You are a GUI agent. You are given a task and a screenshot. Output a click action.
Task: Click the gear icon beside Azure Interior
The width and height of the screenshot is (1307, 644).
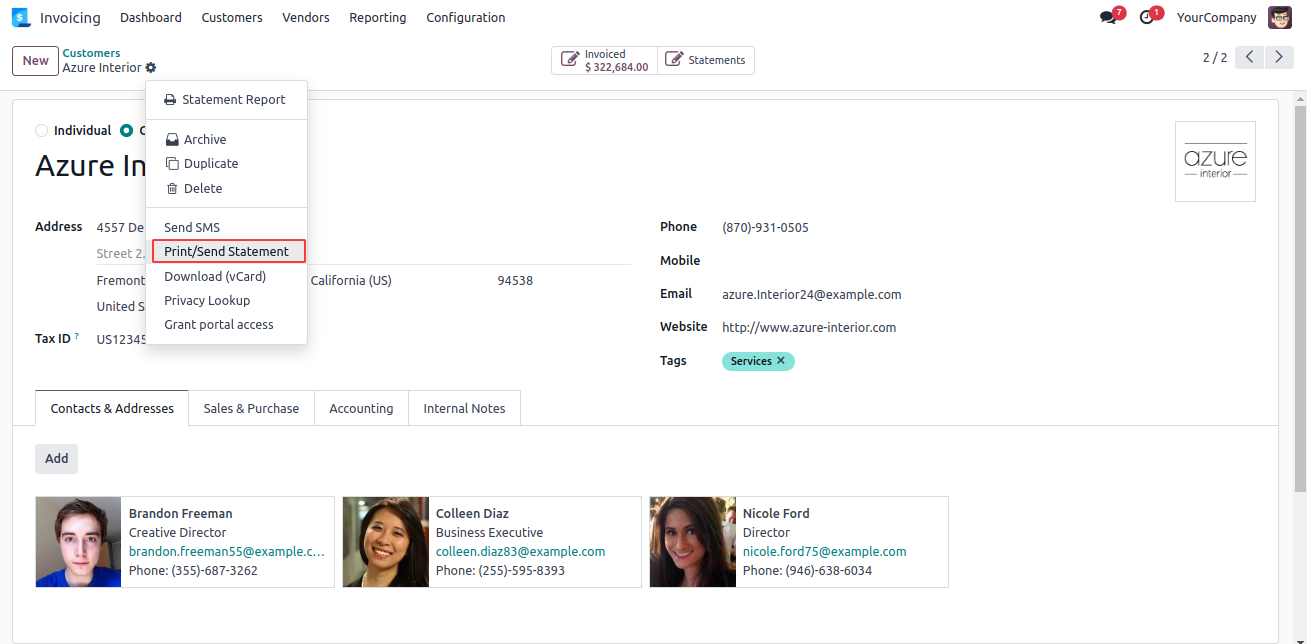(x=151, y=68)
